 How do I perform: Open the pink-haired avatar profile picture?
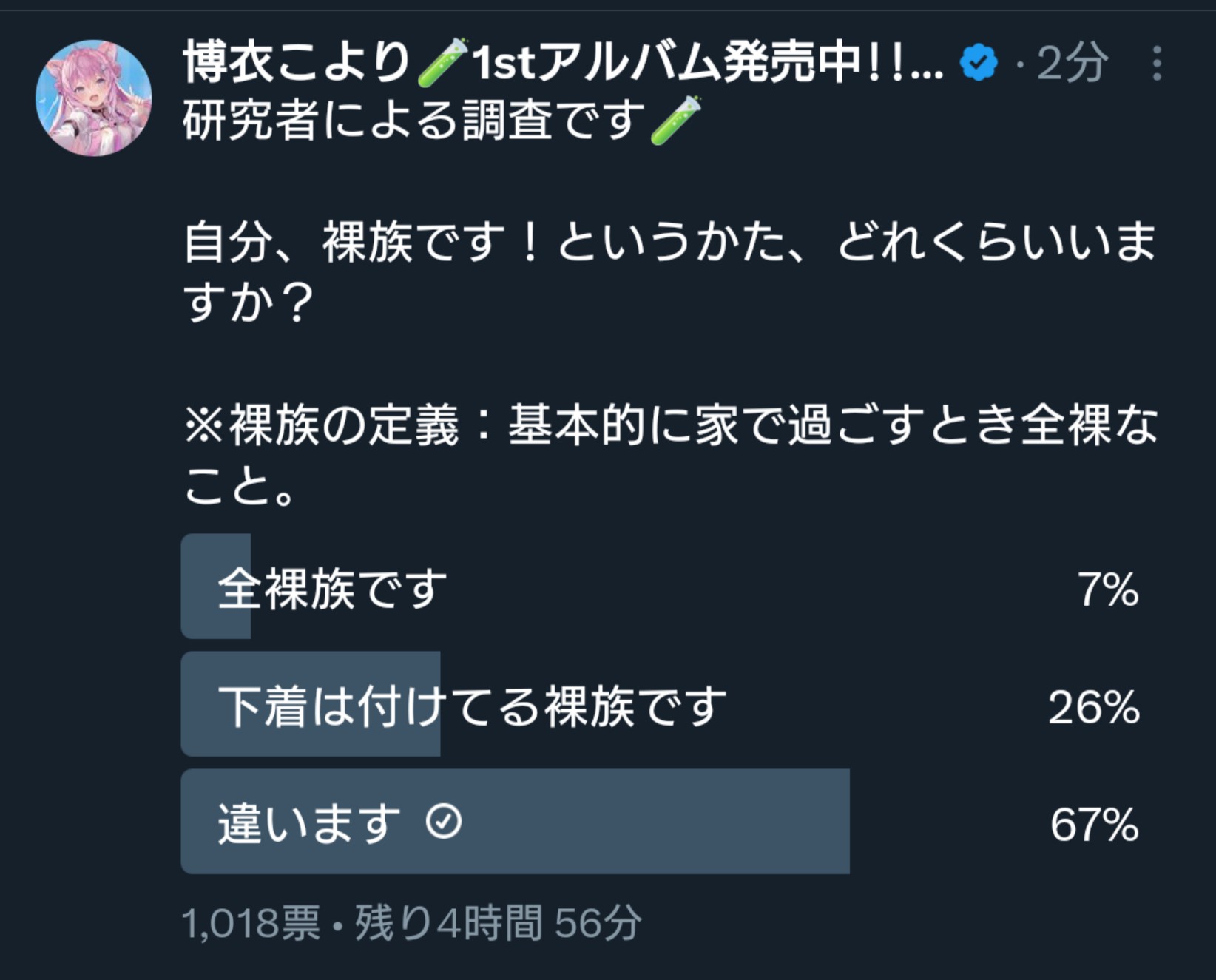click(94, 98)
